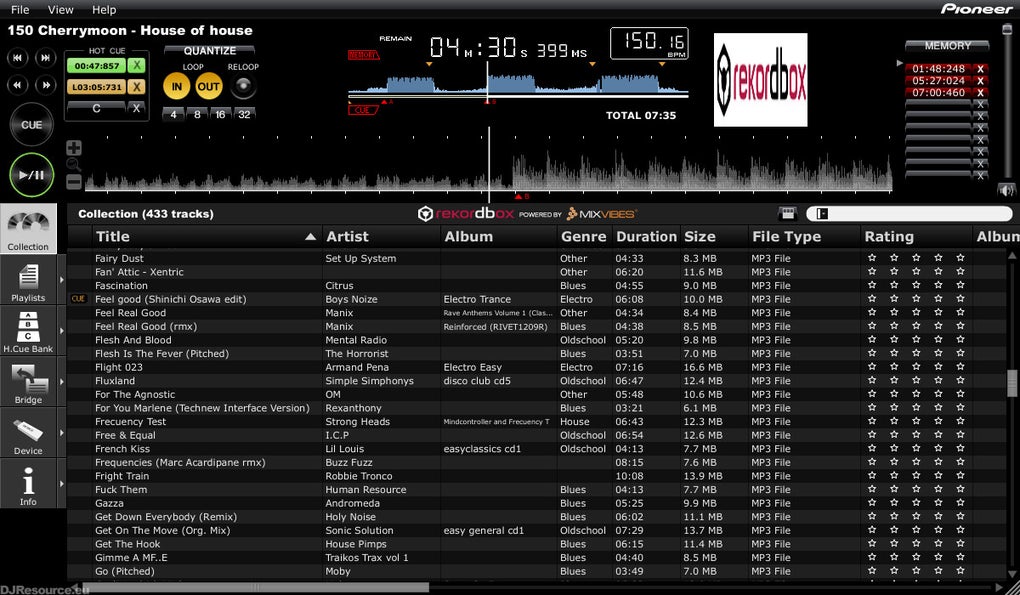Toggle the QUANTIZE button
Screen dimensions: 1020x595
point(209,51)
